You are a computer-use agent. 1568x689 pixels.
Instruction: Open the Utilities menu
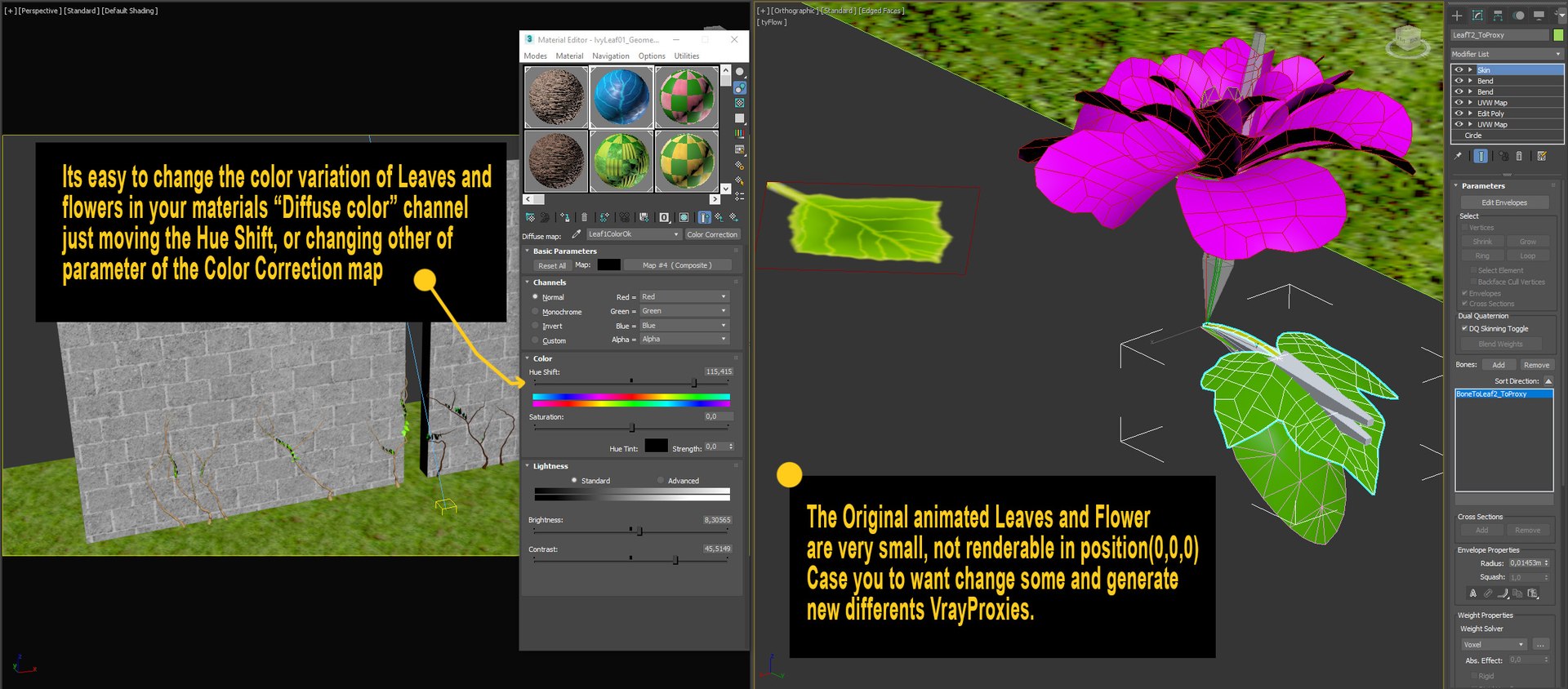pyautogui.click(x=687, y=56)
